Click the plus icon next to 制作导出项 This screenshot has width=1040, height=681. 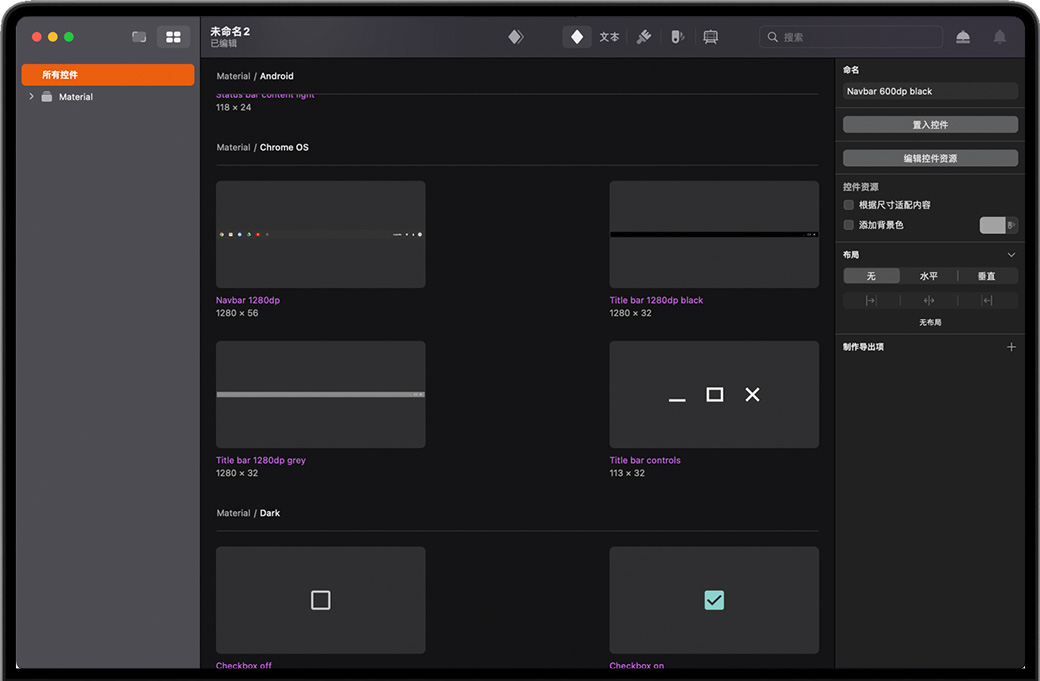click(x=1011, y=347)
